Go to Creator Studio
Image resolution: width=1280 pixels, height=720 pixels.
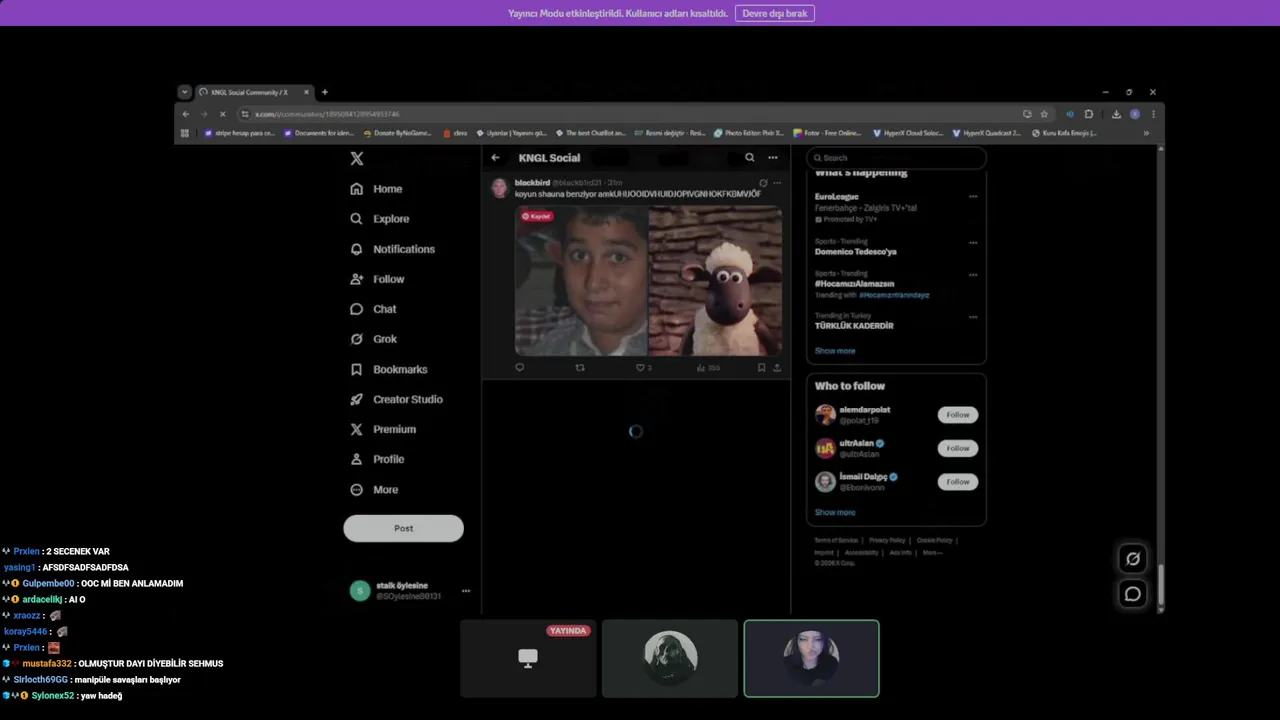[396, 399]
